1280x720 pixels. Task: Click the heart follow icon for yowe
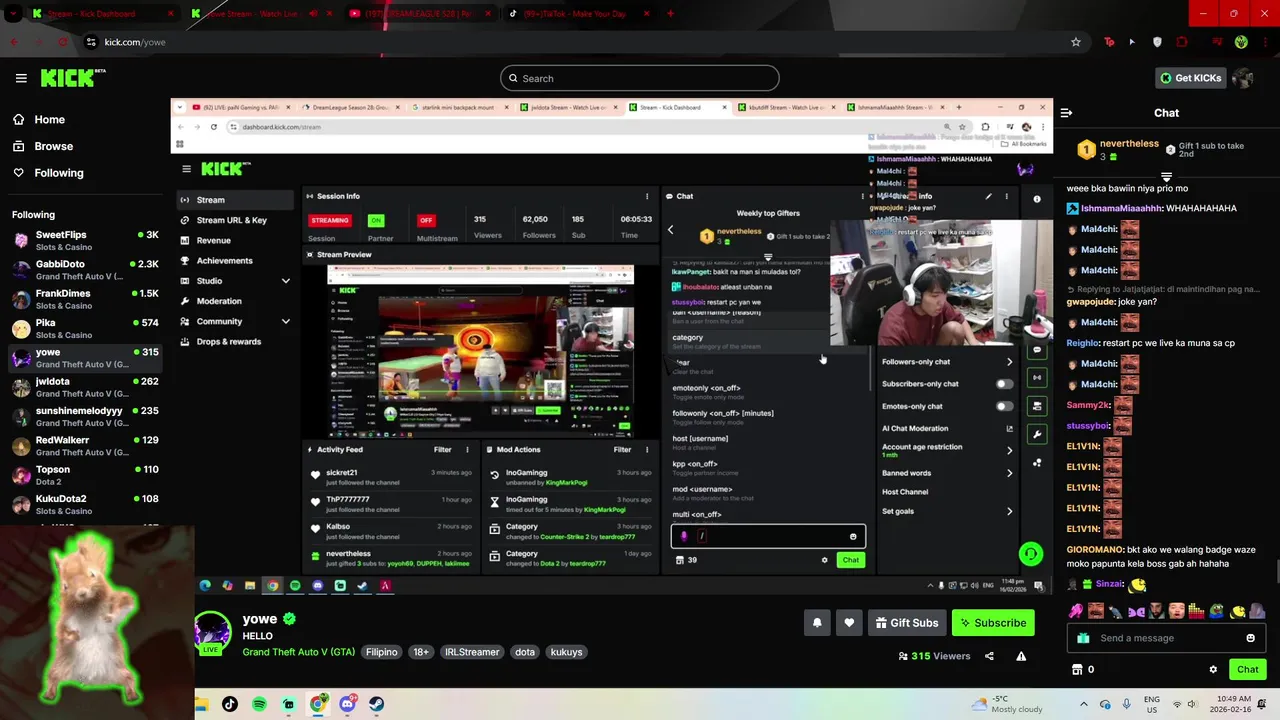pyautogui.click(x=849, y=622)
